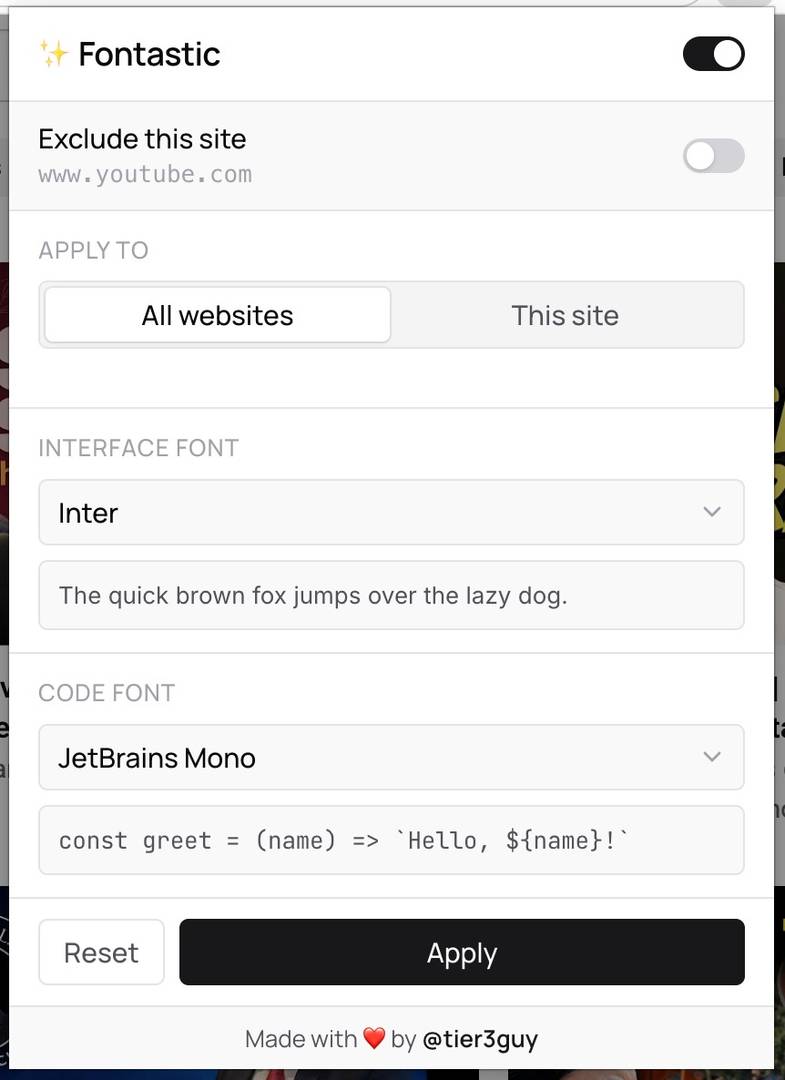Click the Reset button

(101, 953)
